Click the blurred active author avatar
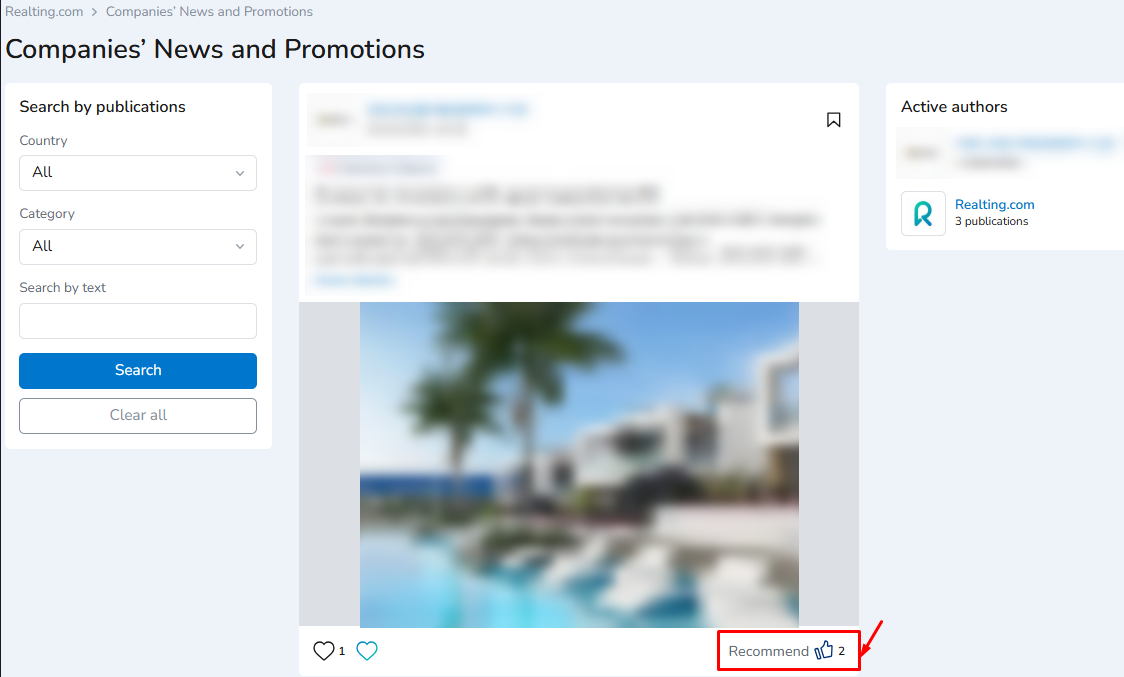Screen dimensions: 1124x677 [921, 153]
